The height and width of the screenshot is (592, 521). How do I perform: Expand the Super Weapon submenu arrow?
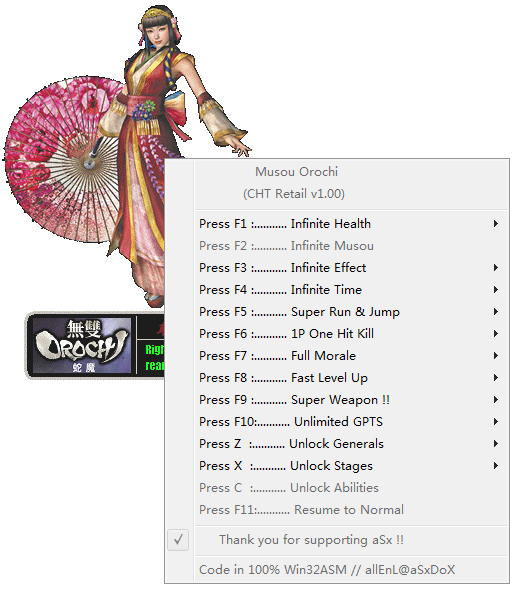496,399
